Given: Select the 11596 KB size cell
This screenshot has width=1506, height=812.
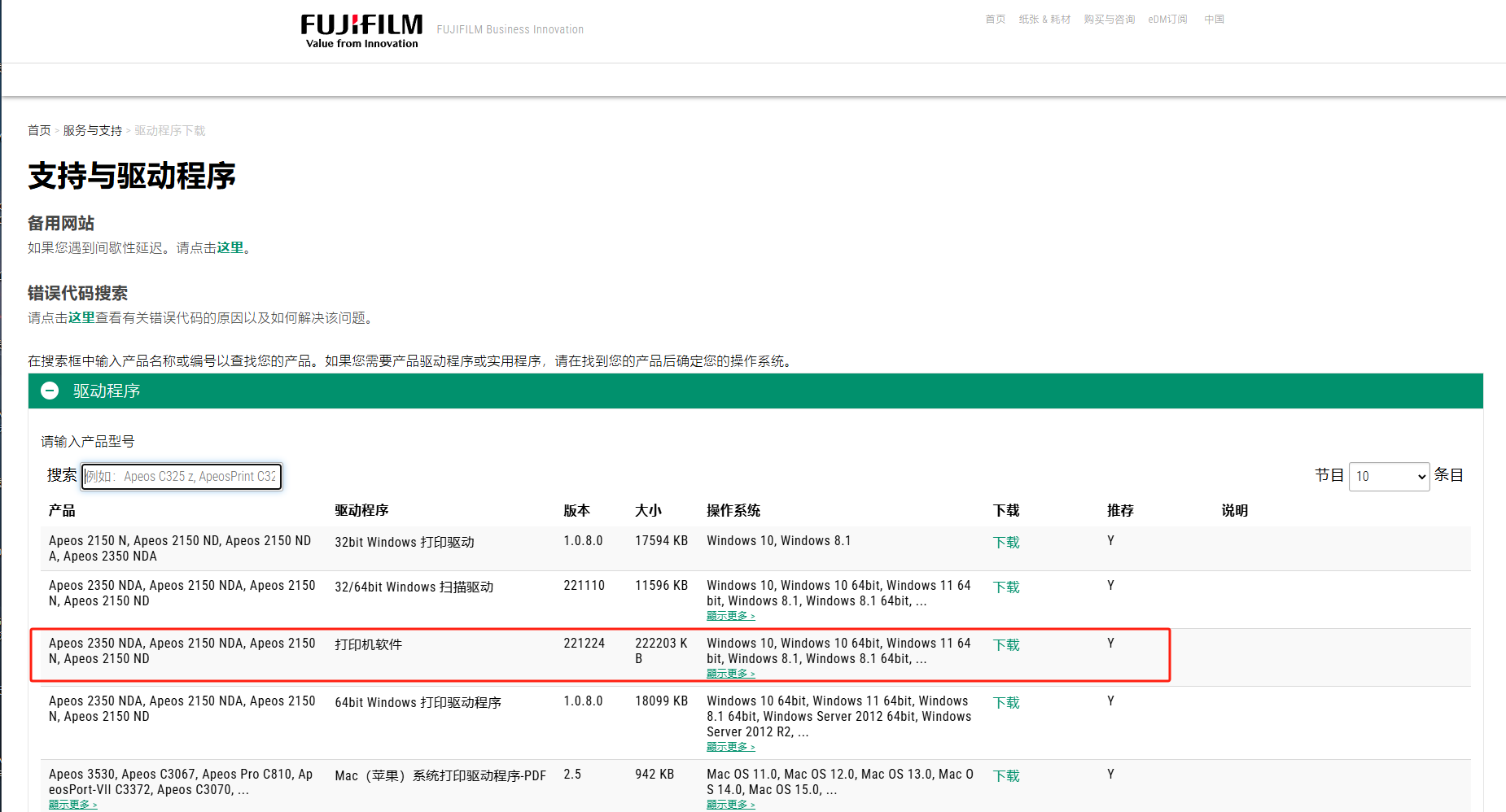Looking at the screenshot, I should click(661, 585).
